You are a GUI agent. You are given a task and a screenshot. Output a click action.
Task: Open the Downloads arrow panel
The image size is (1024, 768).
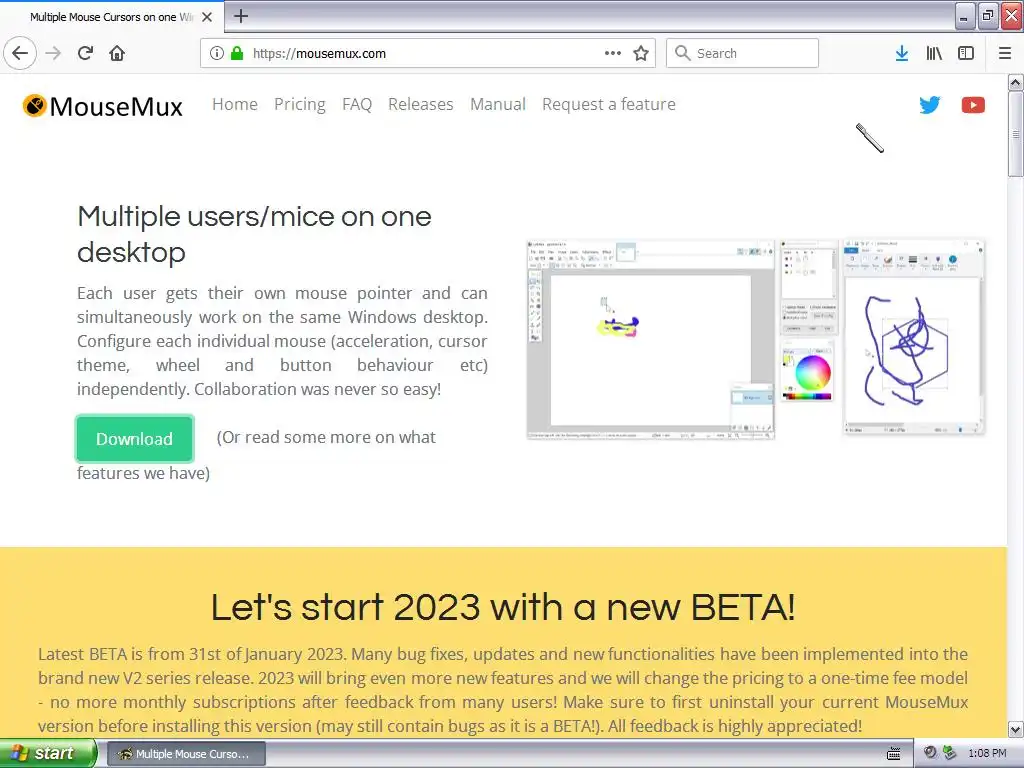click(902, 53)
